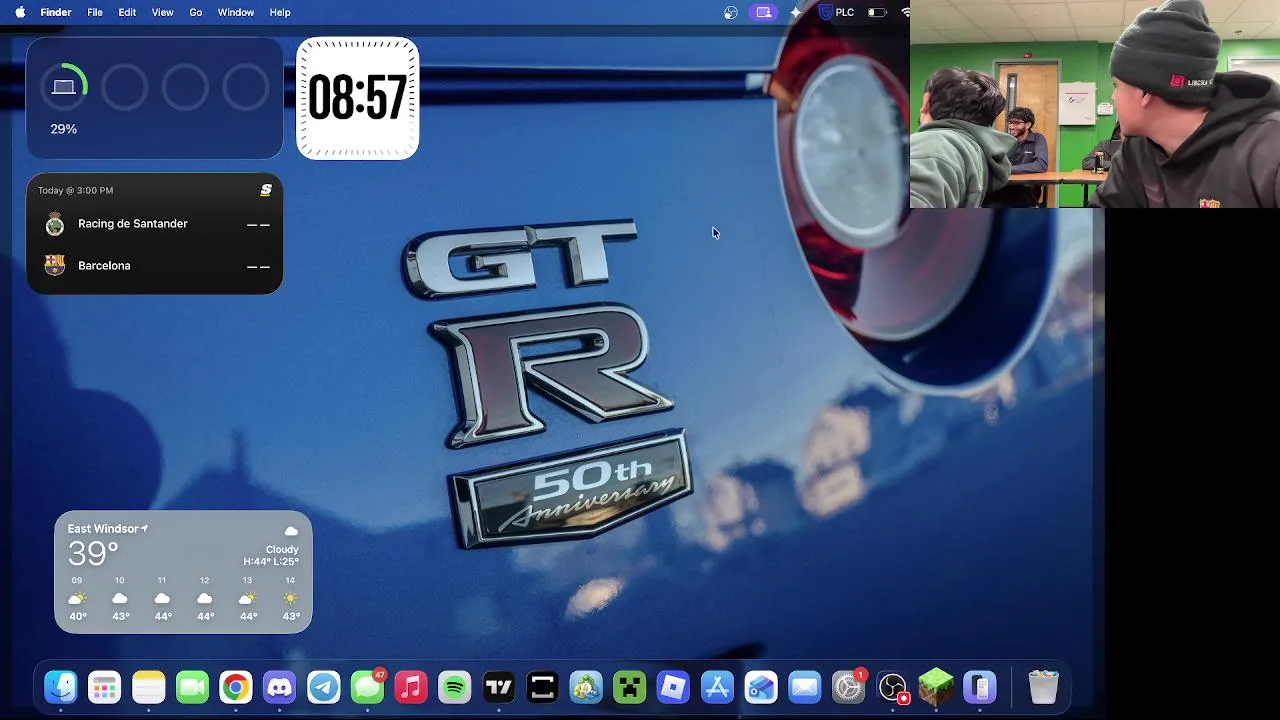
Task: Open System Settings with notification badge
Action: coord(848,687)
